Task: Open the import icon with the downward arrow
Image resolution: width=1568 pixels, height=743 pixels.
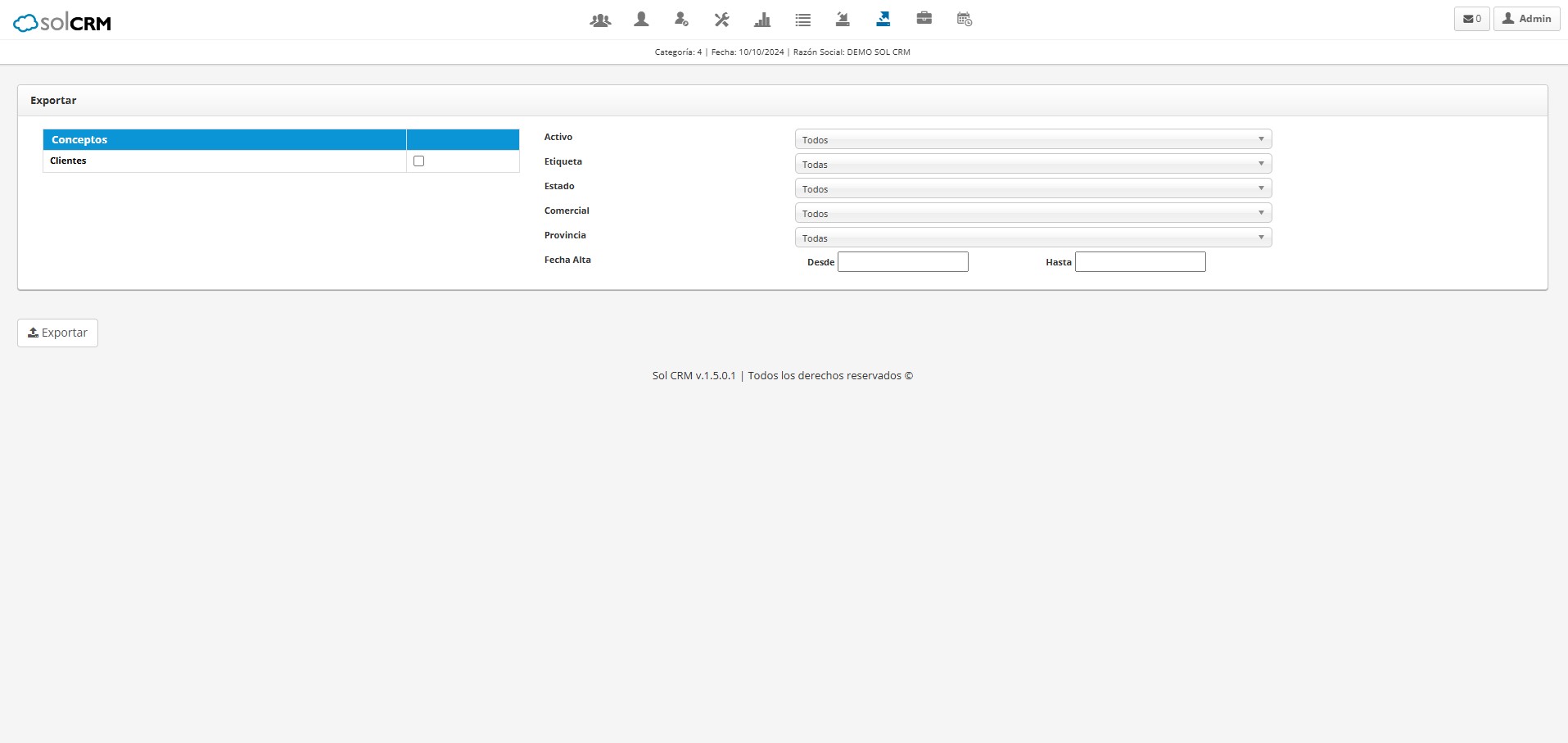Action: pyautogui.click(x=843, y=20)
